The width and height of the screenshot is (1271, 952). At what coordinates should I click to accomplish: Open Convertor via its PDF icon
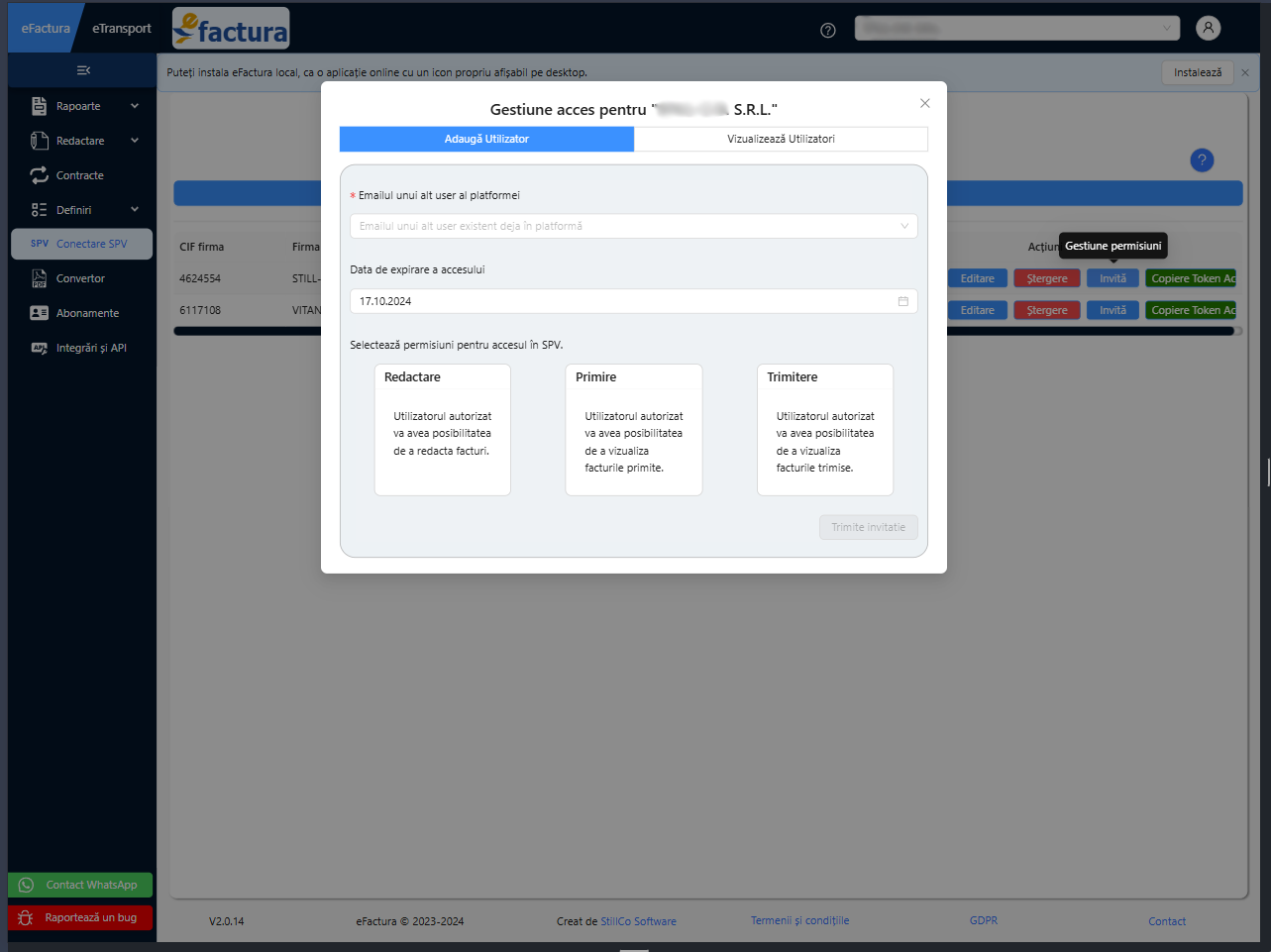pyautogui.click(x=40, y=279)
